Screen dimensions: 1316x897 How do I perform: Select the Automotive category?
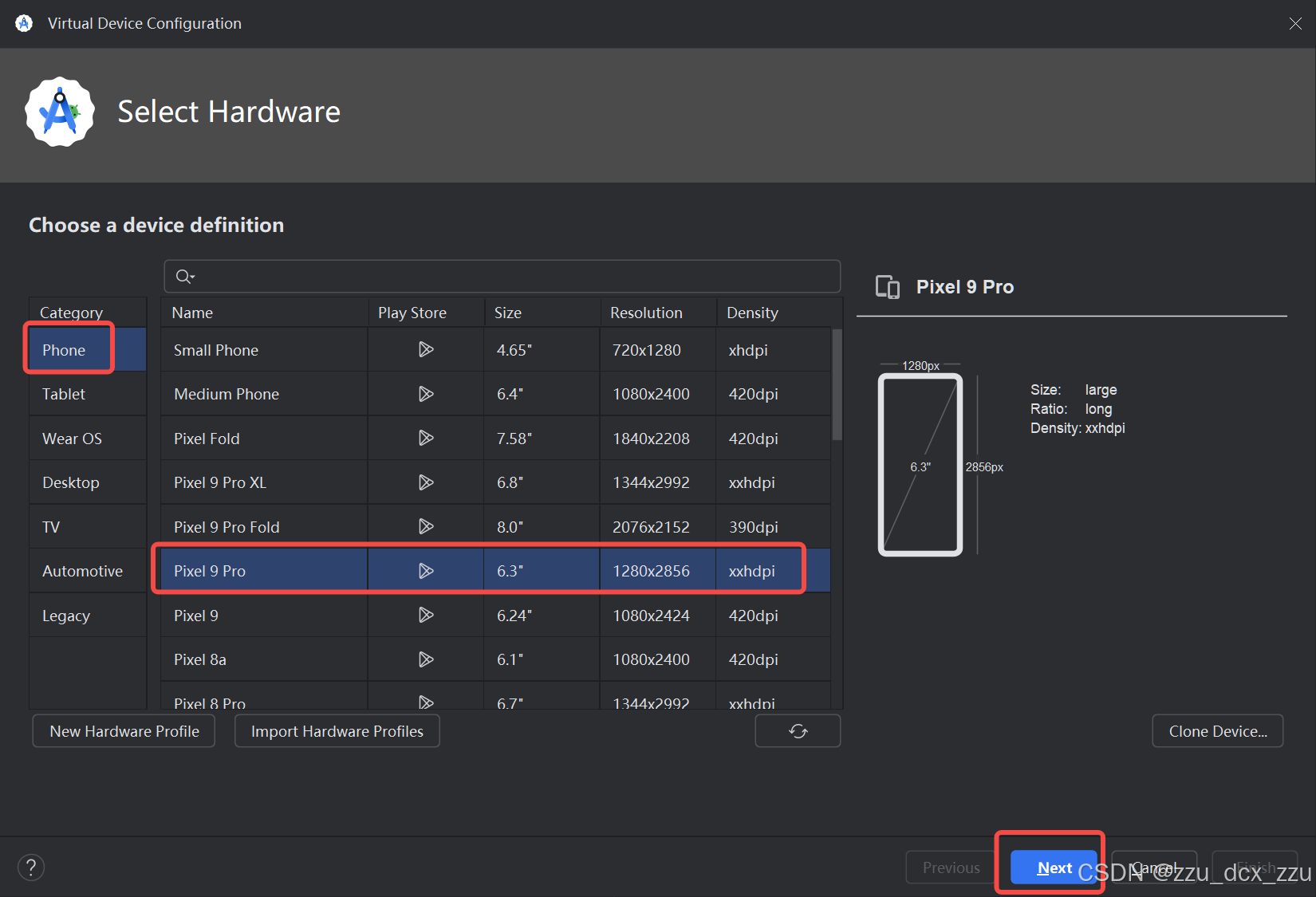click(x=88, y=571)
